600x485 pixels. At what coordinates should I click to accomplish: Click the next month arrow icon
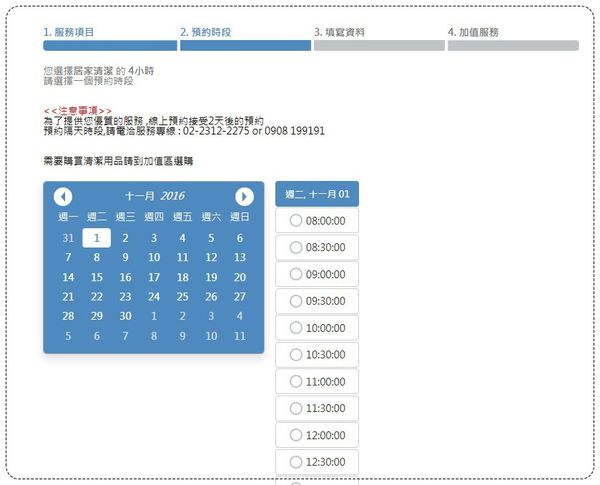pos(244,196)
